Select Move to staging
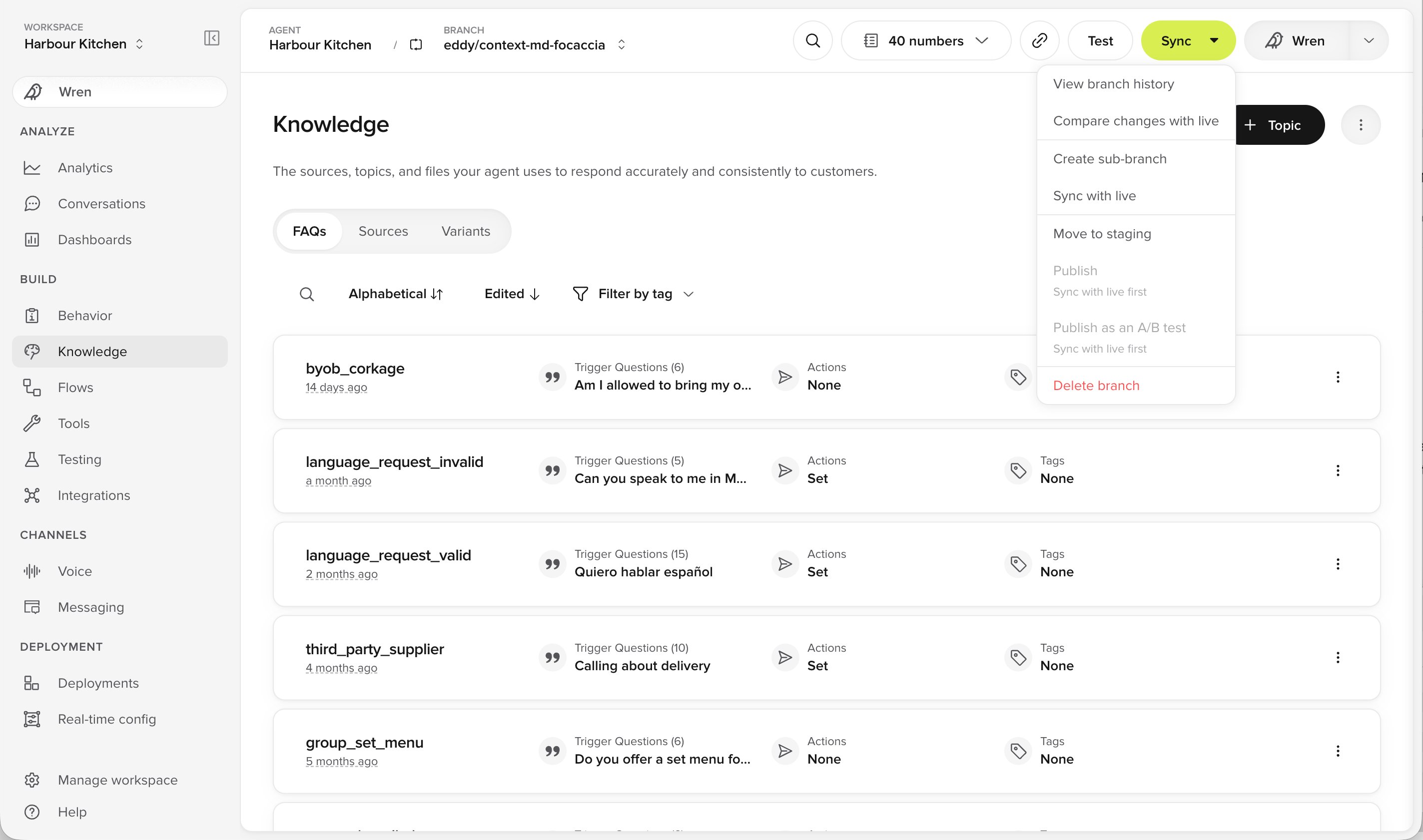 (x=1135, y=234)
